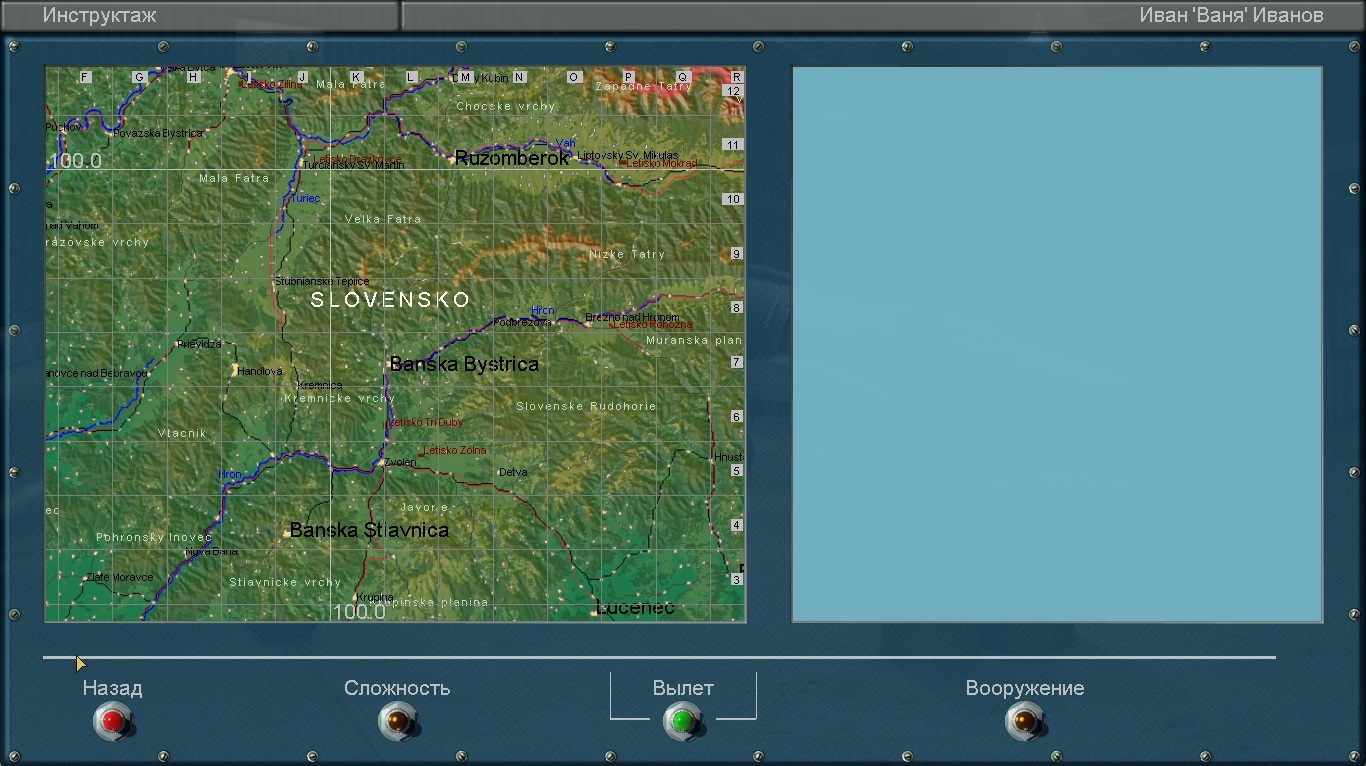
Task: Click the SLOVENSKO country label on the map
Action: click(x=390, y=299)
